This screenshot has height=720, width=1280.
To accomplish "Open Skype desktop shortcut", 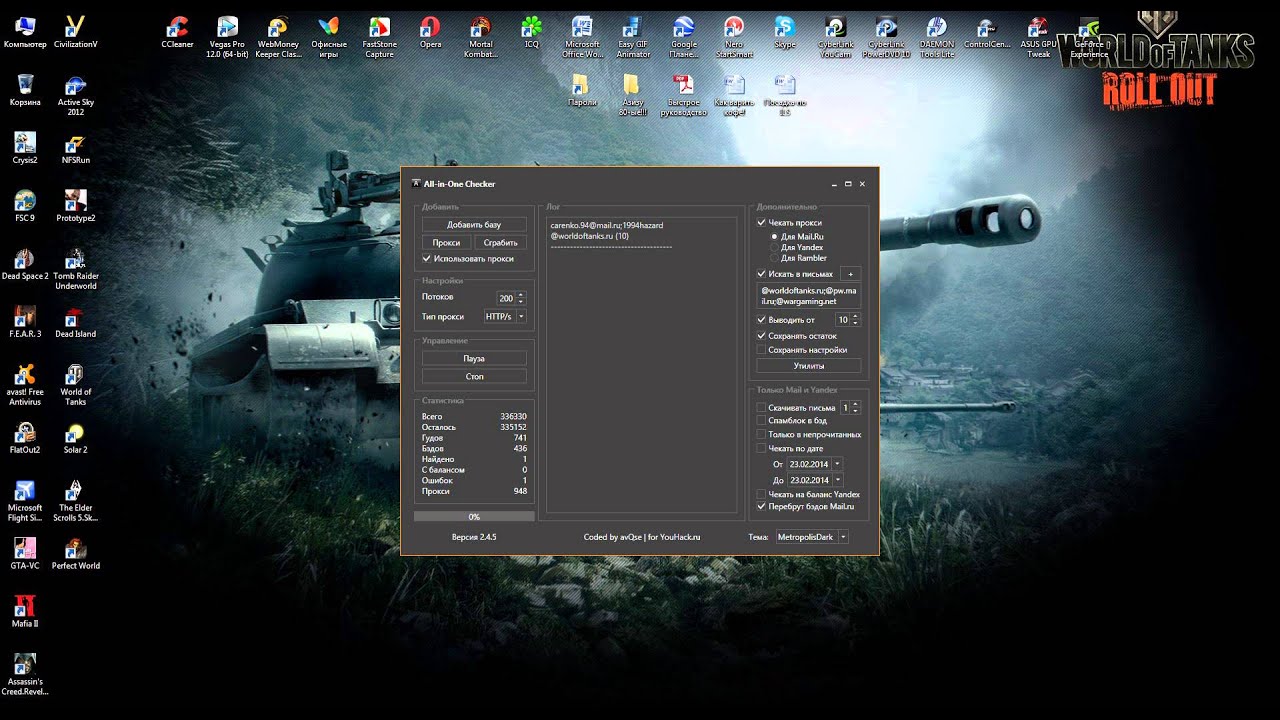I will (785, 33).
